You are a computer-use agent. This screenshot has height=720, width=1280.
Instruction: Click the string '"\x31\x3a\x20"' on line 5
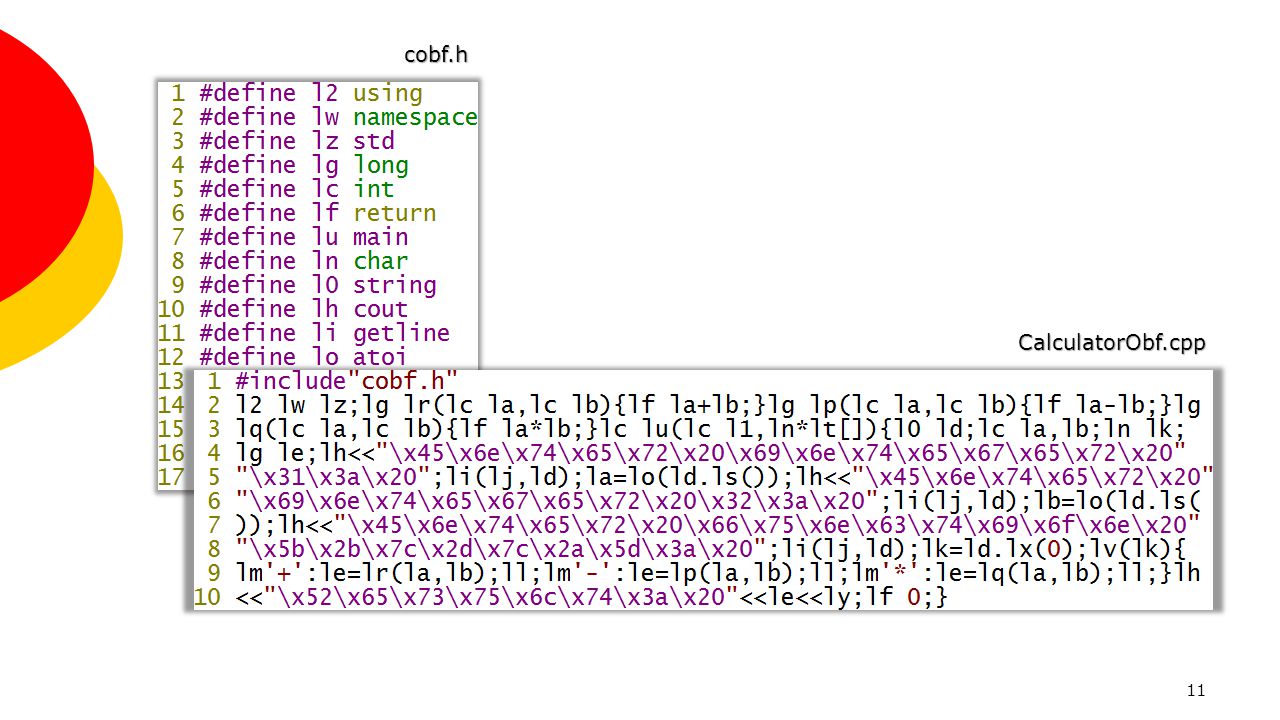pos(333,477)
